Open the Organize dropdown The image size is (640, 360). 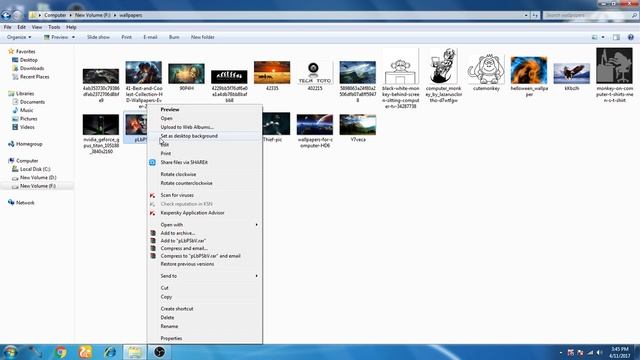click(x=19, y=37)
